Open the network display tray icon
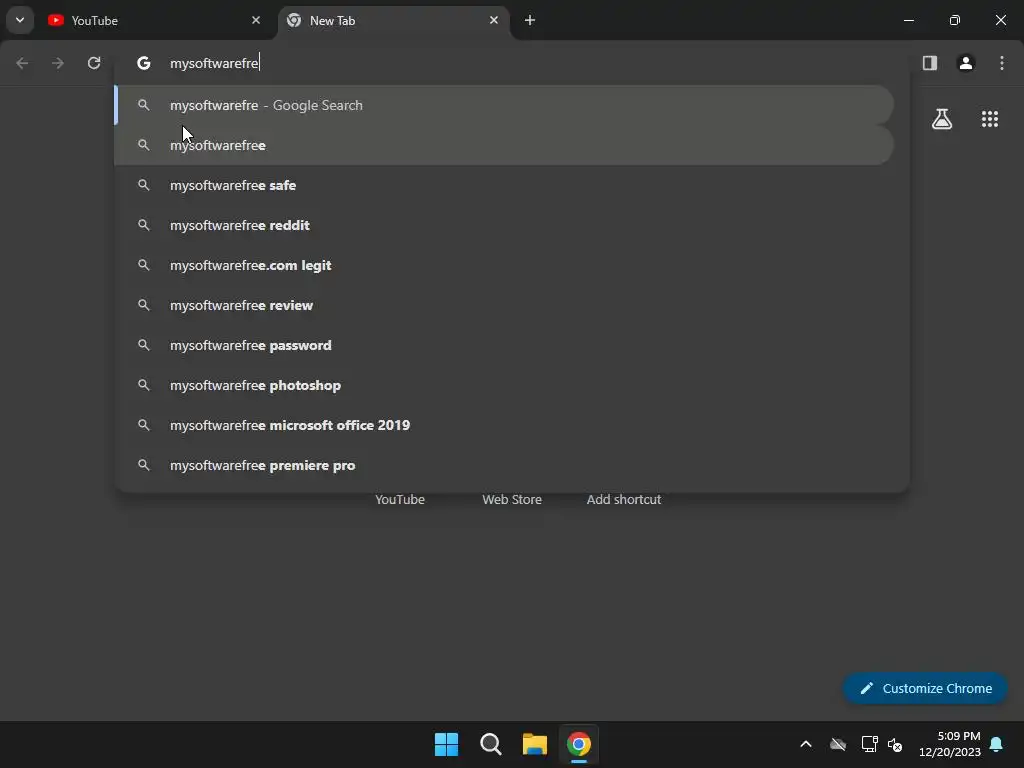 [x=869, y=744]
